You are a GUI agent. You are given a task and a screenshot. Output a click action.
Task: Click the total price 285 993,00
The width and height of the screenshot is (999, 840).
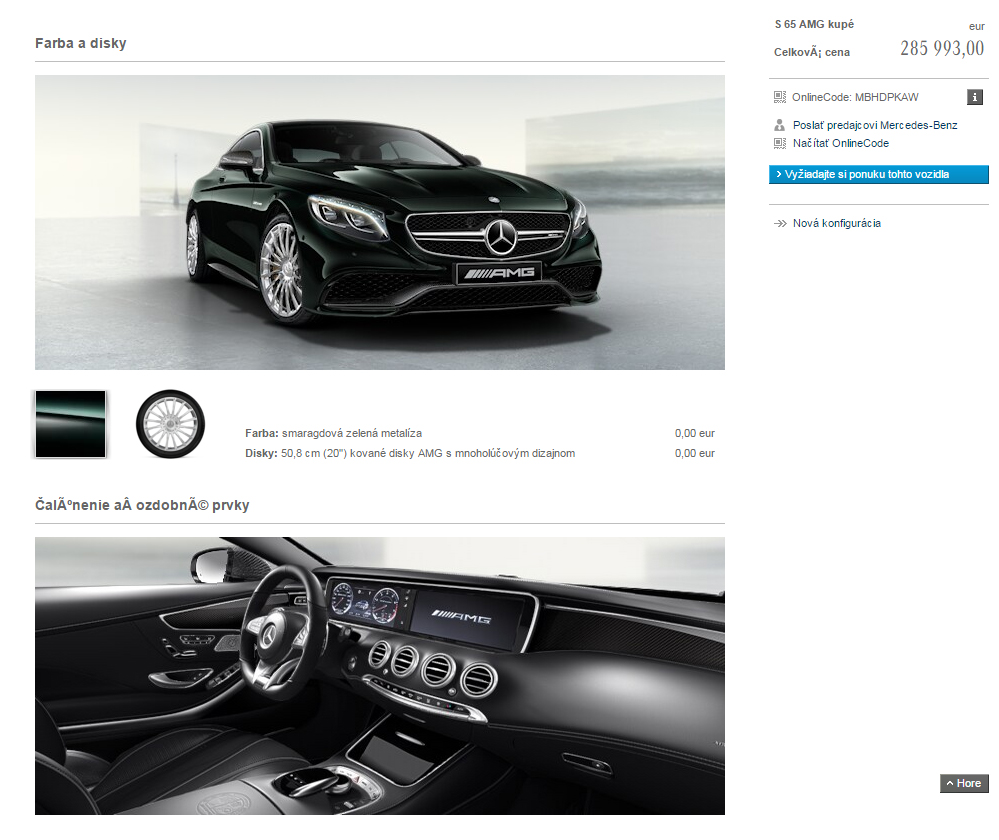coord(941,49)
